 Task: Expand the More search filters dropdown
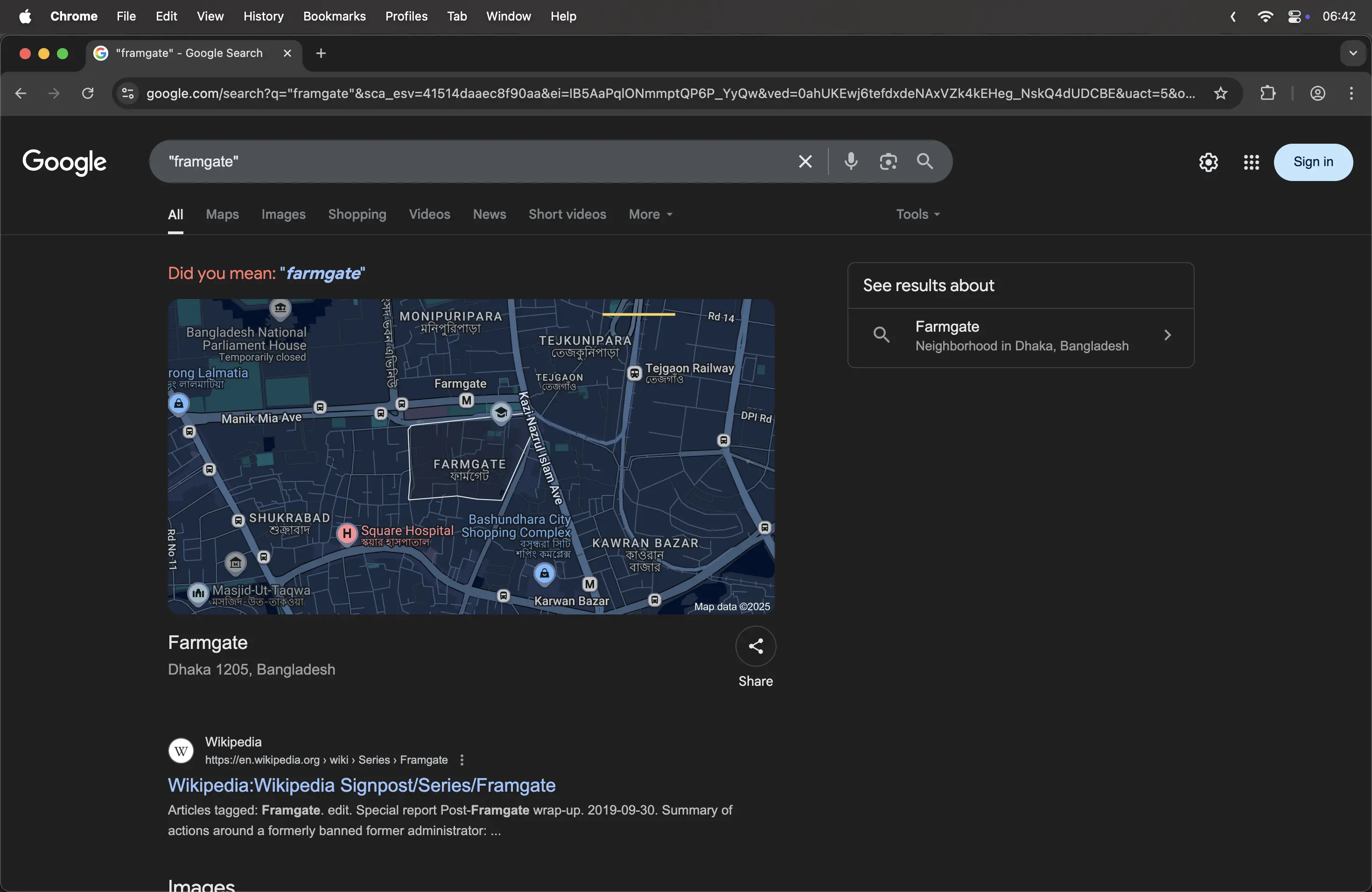click(650, 214)
